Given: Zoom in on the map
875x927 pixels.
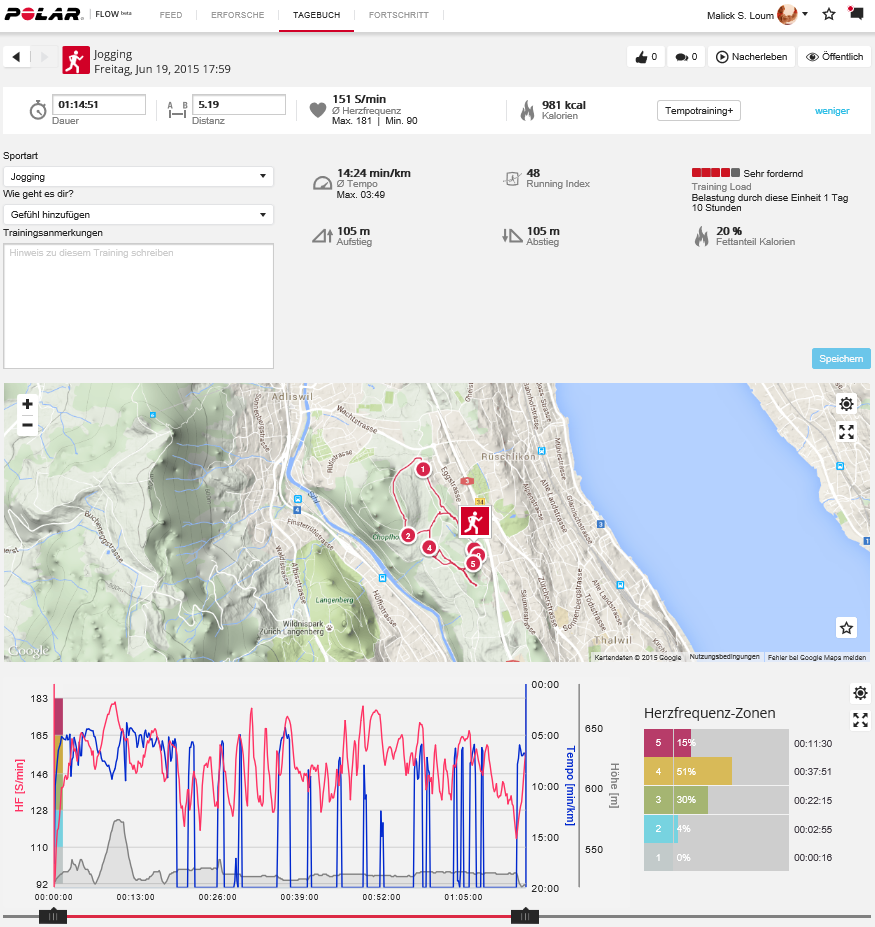Looking at the screenshot, I should (27, 404).
